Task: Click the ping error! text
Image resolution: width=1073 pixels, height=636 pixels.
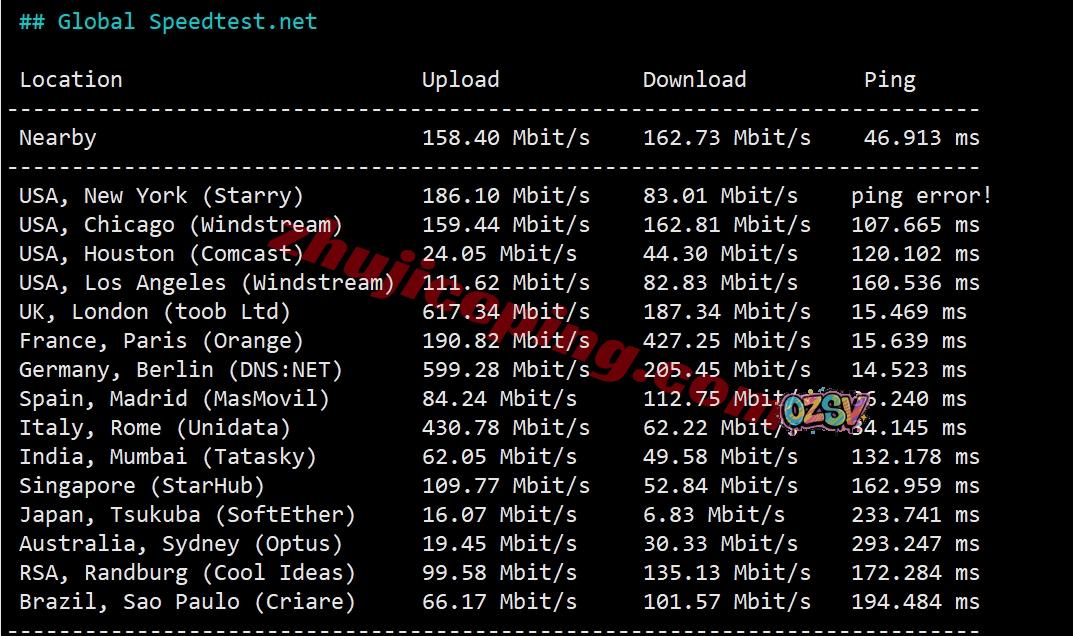Action: click(921, 196)
